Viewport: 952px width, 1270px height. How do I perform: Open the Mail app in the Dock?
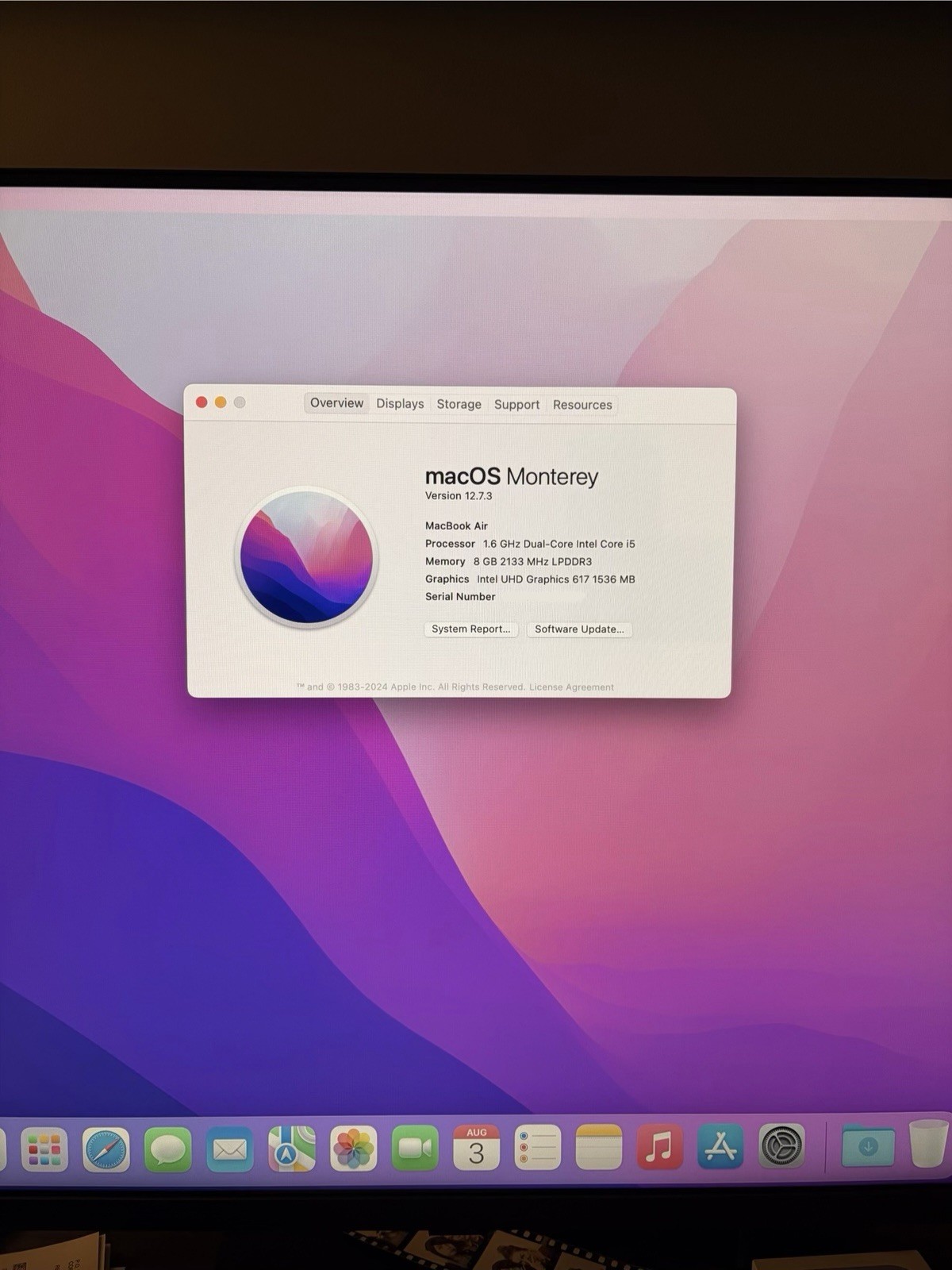229,1149
